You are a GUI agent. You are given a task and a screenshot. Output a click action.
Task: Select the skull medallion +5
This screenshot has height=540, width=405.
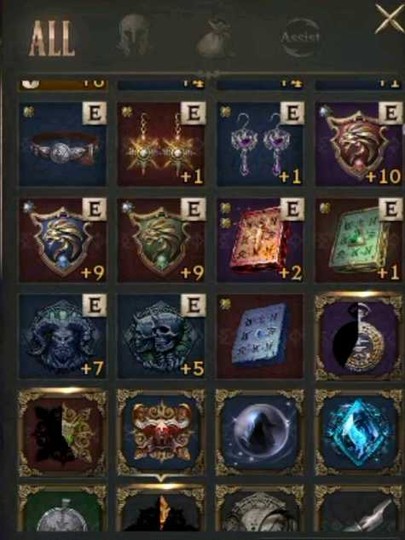(161, 336)
